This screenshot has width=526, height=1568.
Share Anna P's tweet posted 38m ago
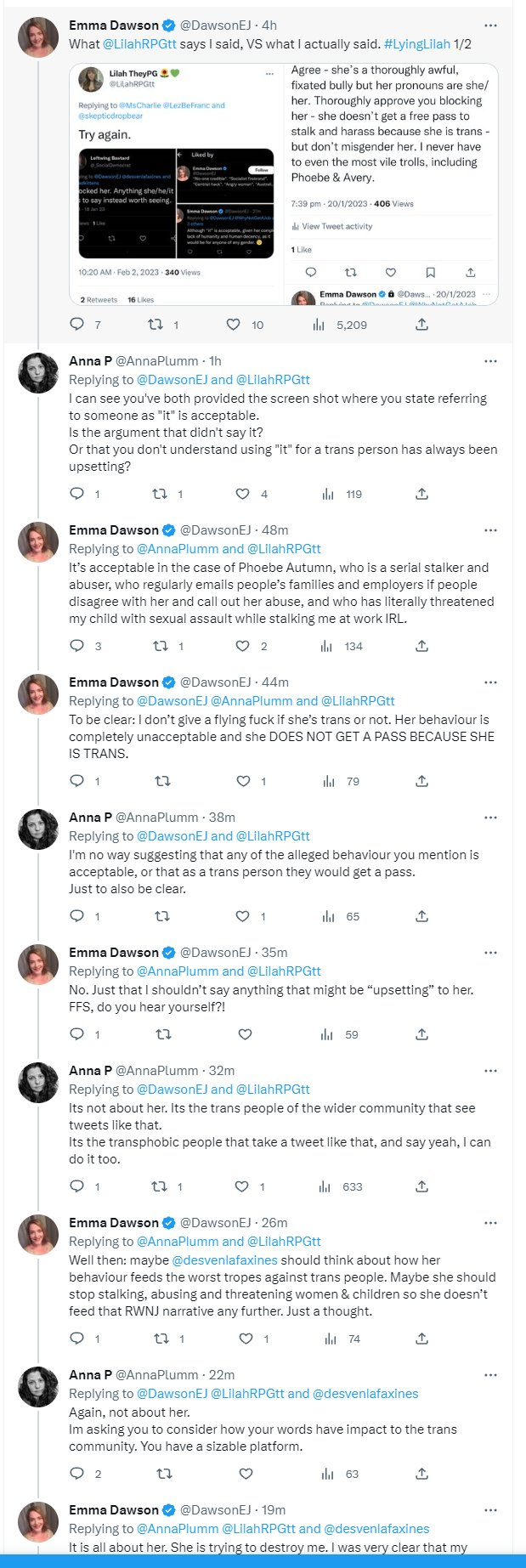[x=421, y=916]
